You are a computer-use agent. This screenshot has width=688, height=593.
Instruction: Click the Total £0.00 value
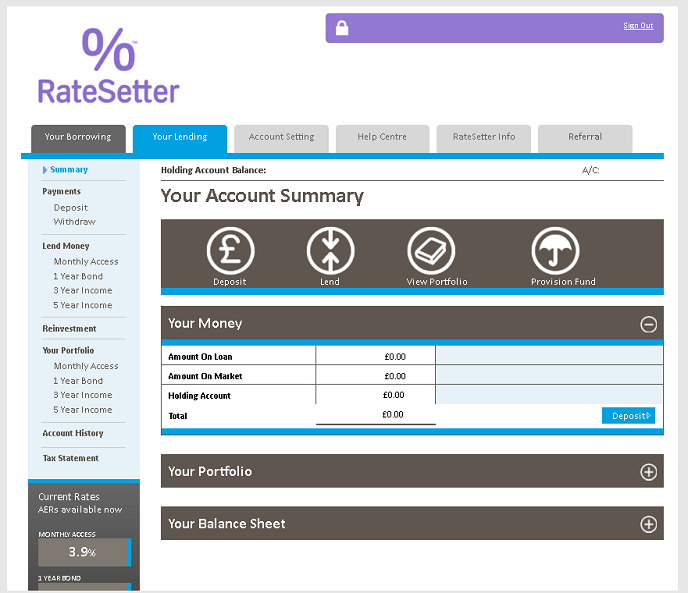[x=393, y=414]
